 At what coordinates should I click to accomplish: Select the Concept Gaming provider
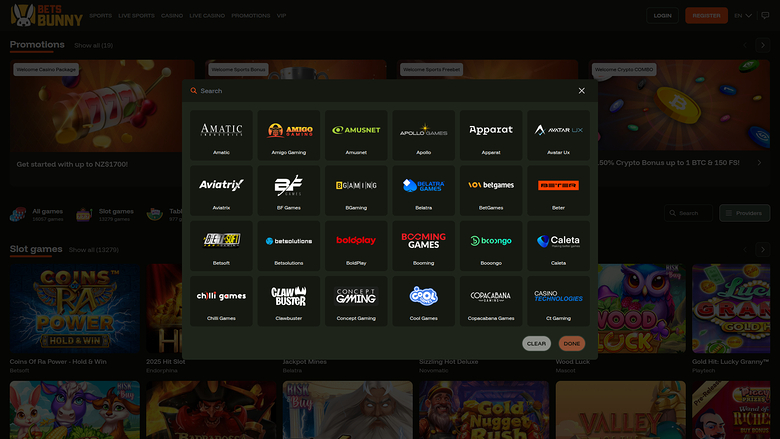356,301
